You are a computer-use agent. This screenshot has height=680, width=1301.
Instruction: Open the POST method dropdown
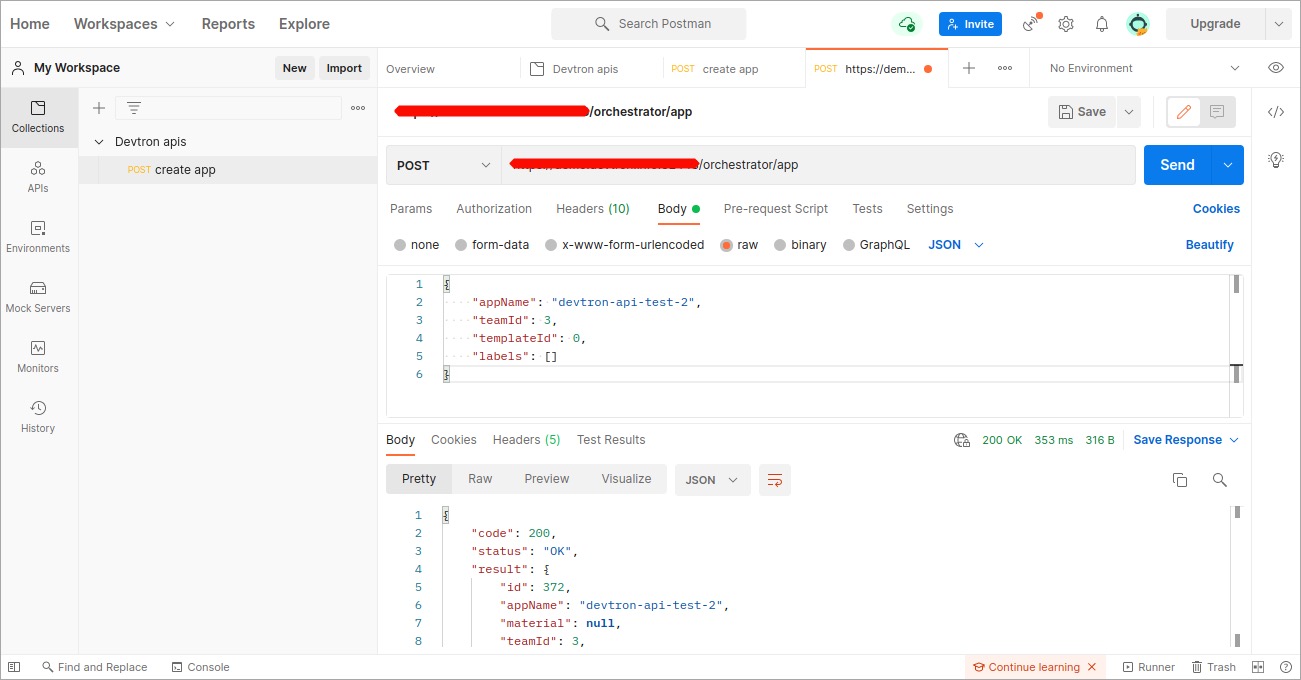click(x=444, y=166)
